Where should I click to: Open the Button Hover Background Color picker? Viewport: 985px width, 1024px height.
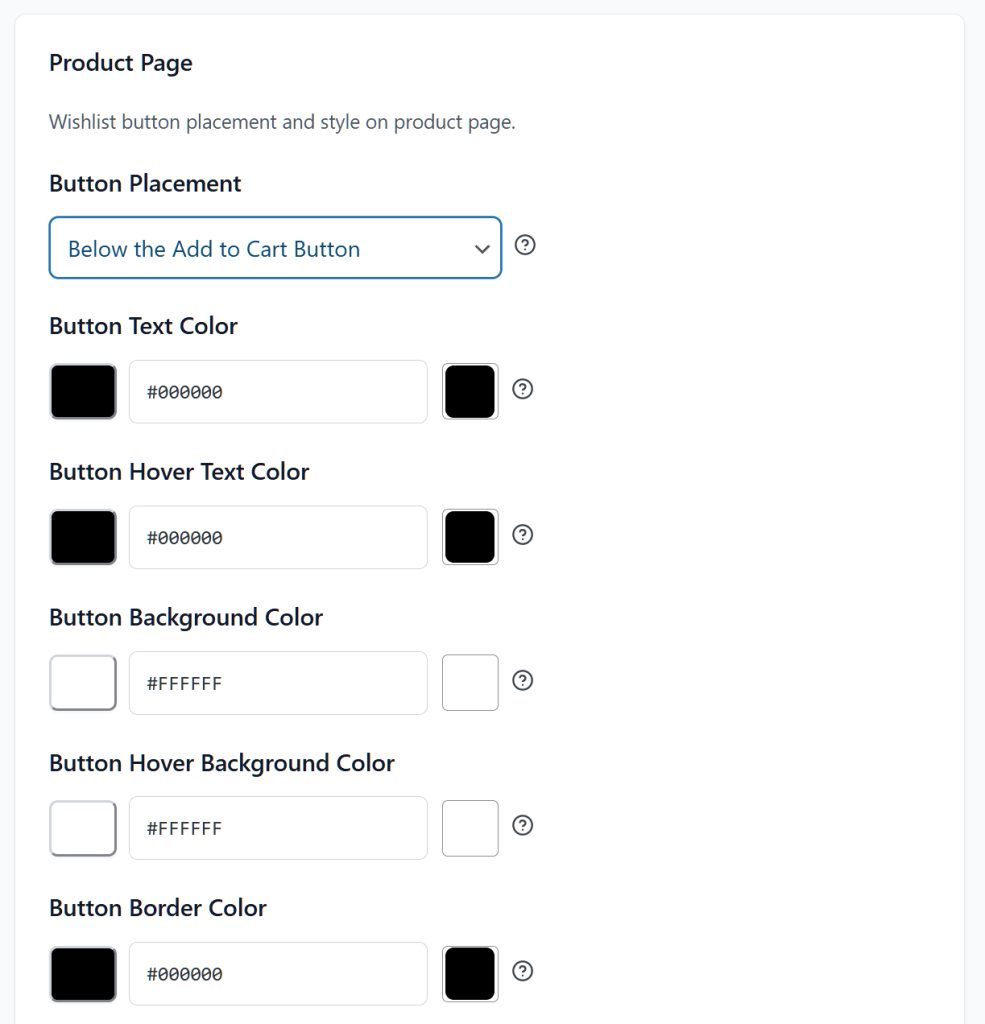click(x=83, y=827)
